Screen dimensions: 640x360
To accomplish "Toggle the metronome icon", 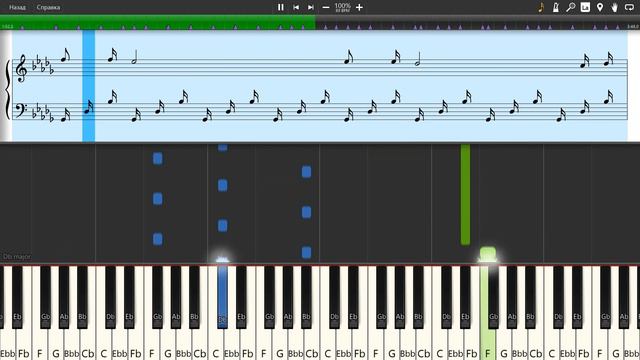I will [556, 7].
